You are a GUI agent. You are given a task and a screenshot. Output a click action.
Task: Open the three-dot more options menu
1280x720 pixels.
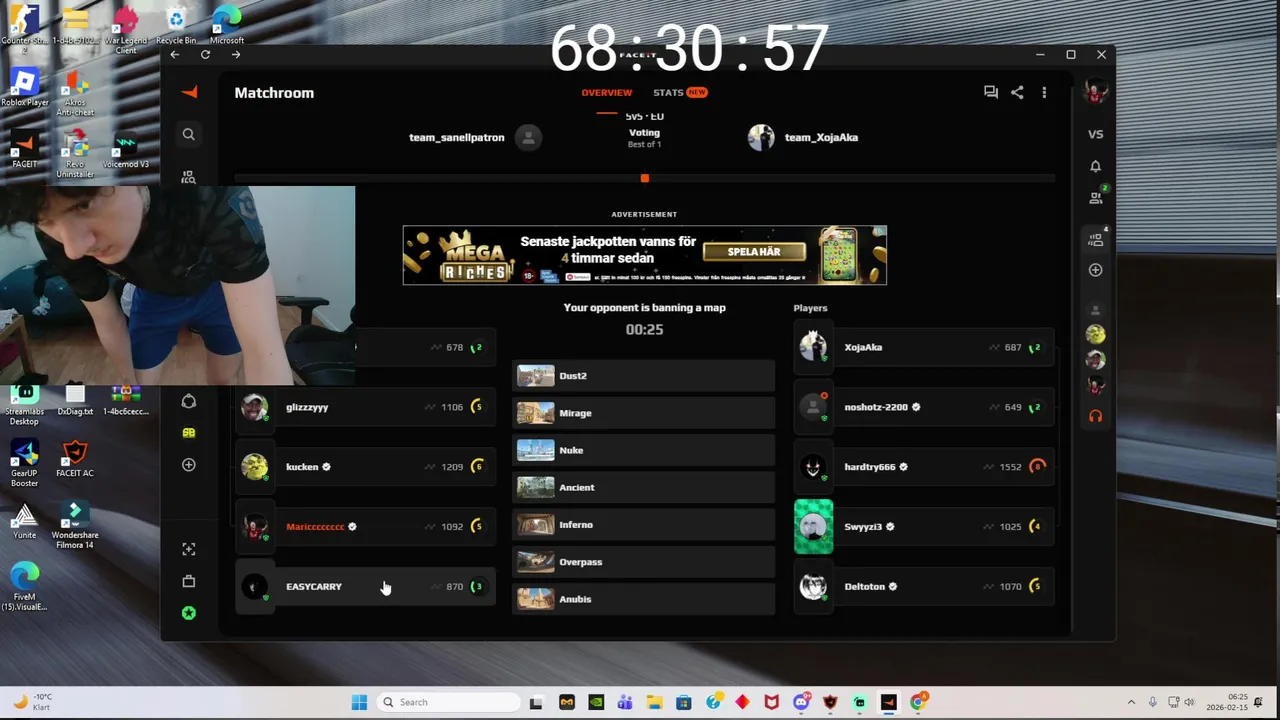point(1044,92)
